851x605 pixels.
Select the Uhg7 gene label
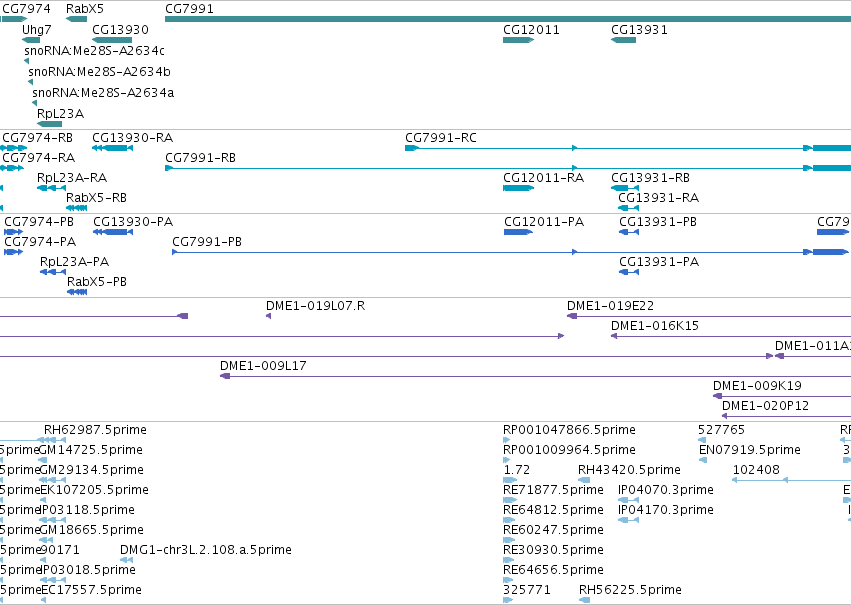pyautogui.click(x=37, y=29)
